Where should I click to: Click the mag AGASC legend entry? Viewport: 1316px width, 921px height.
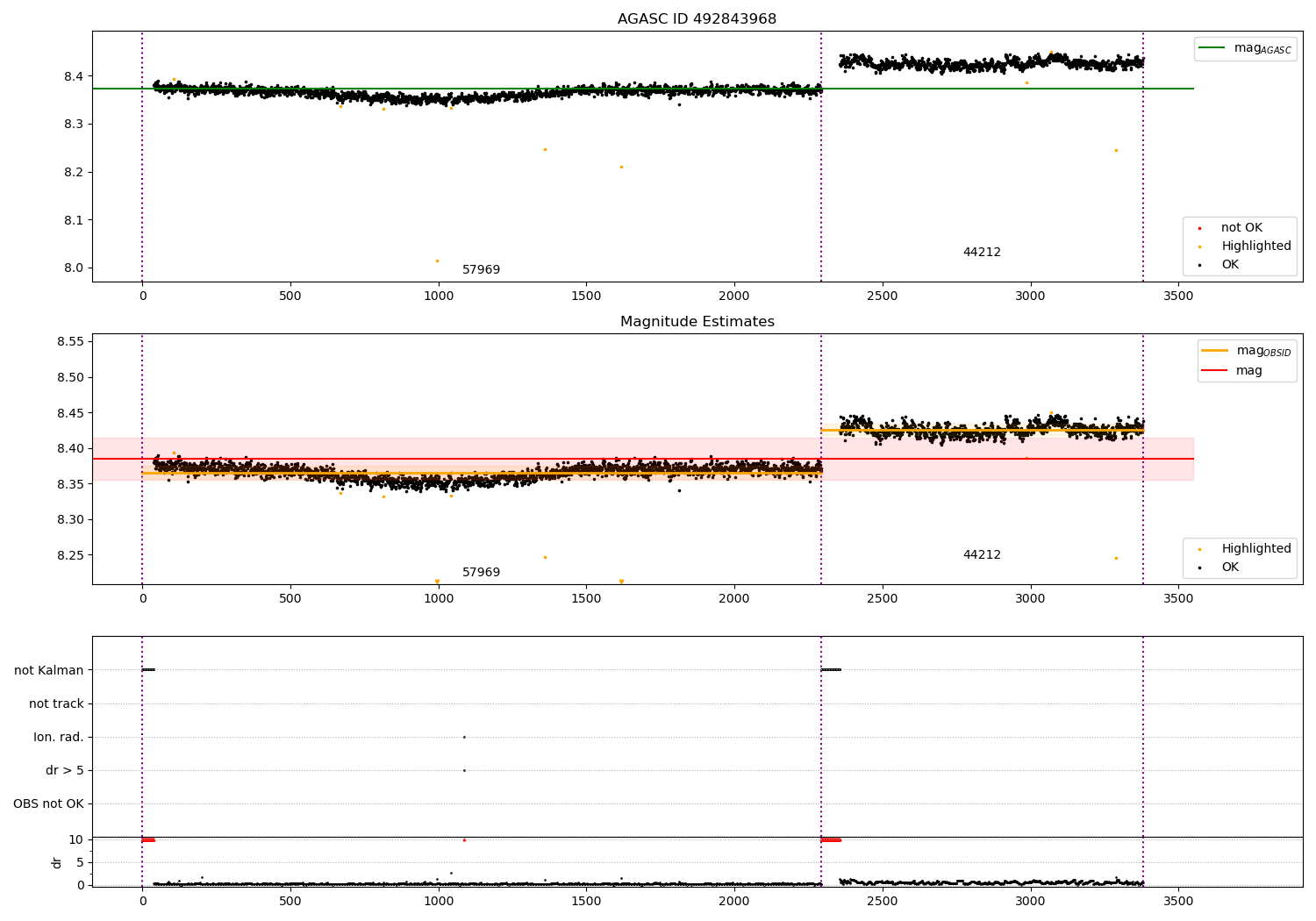tap(1245, 48)
